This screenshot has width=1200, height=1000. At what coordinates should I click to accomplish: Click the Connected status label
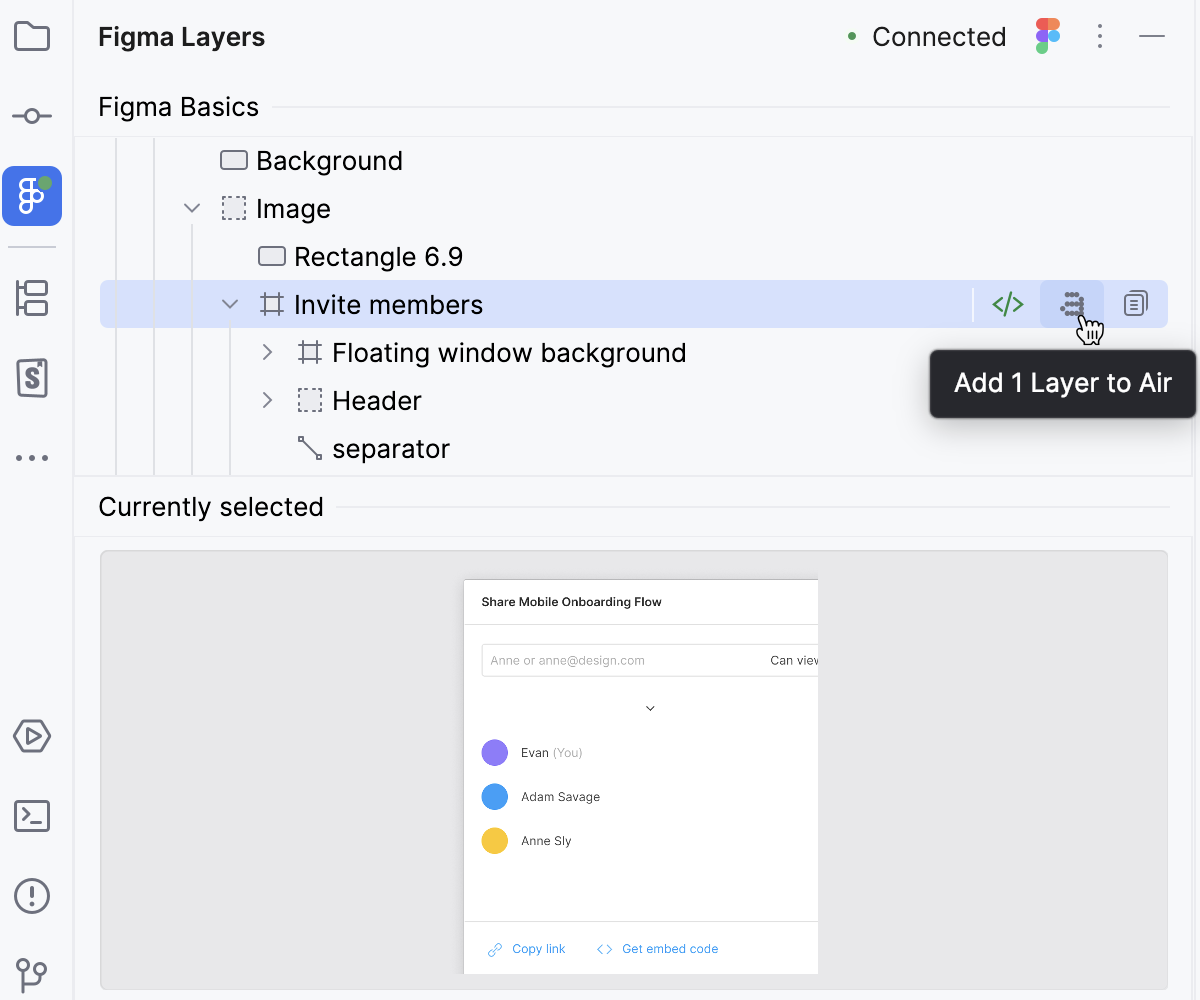[x=939, y=37]
